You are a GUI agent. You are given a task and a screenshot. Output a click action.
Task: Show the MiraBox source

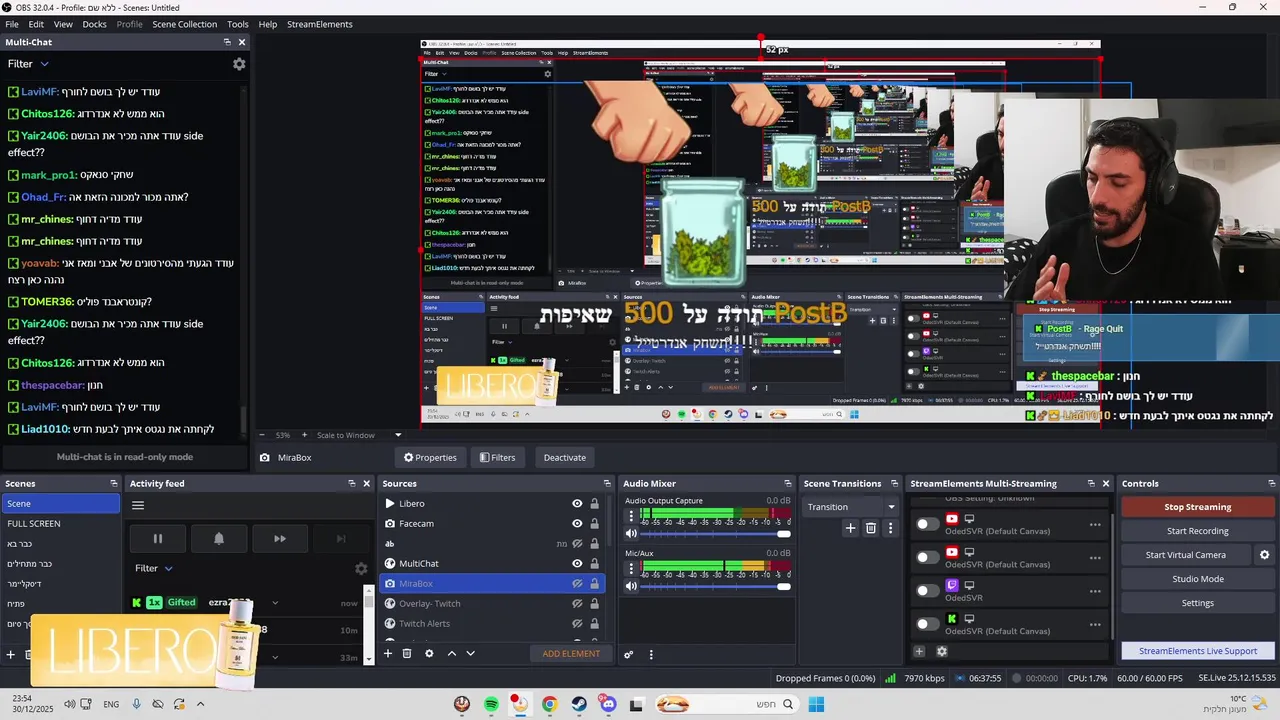pyautogui.click(x=577, y=584)
